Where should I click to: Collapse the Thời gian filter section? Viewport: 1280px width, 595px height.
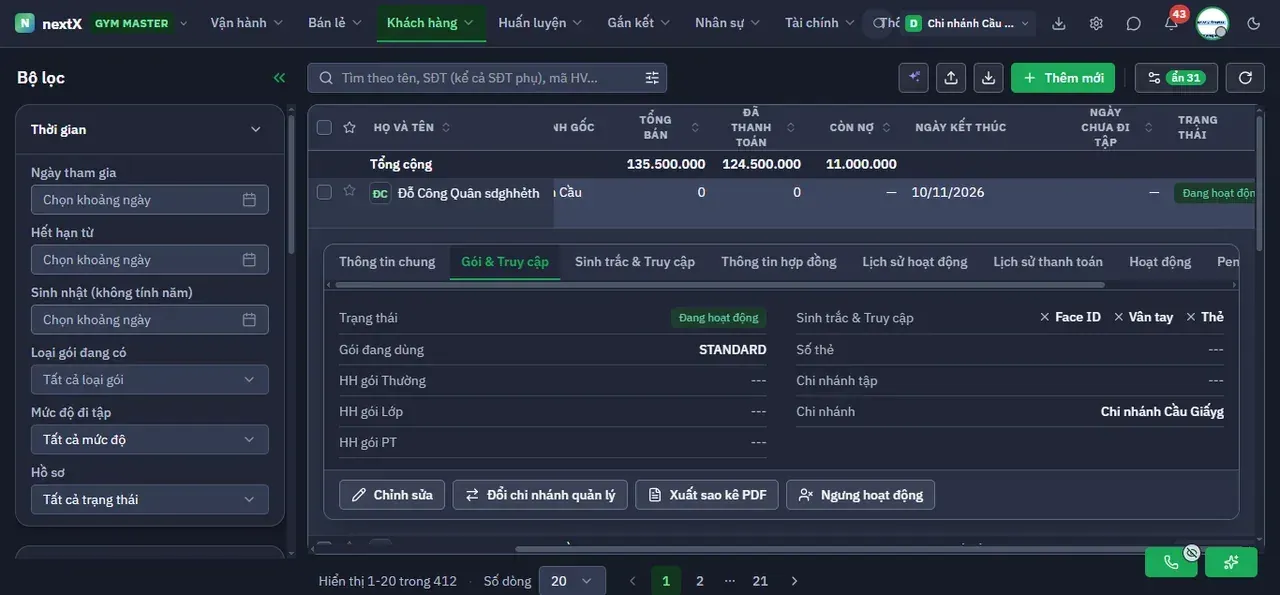[x=255, y=129]
